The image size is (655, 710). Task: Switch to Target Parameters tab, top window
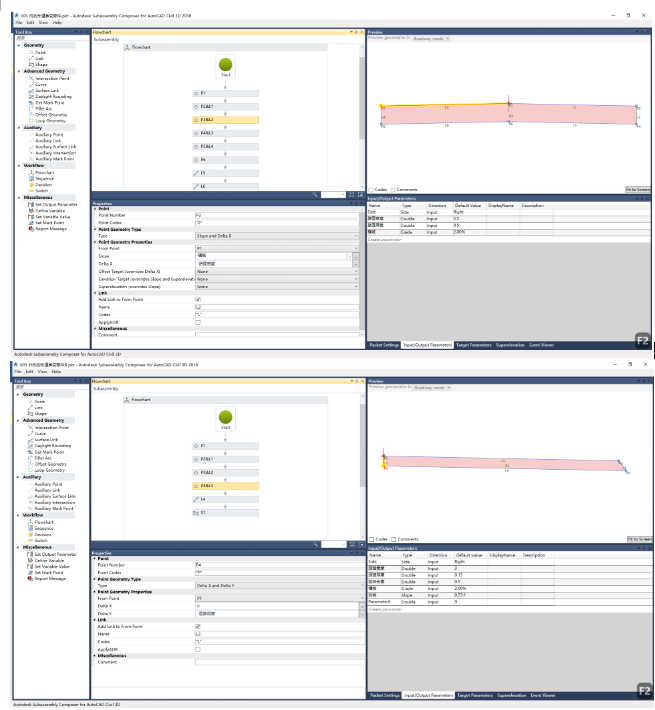[473, 345]
